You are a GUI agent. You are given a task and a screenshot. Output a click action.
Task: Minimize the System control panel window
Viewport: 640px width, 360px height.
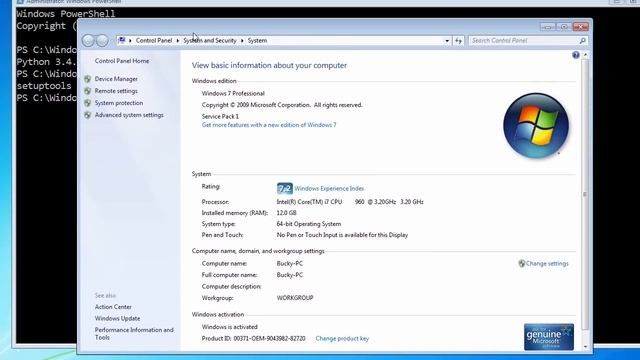(547, 27)
